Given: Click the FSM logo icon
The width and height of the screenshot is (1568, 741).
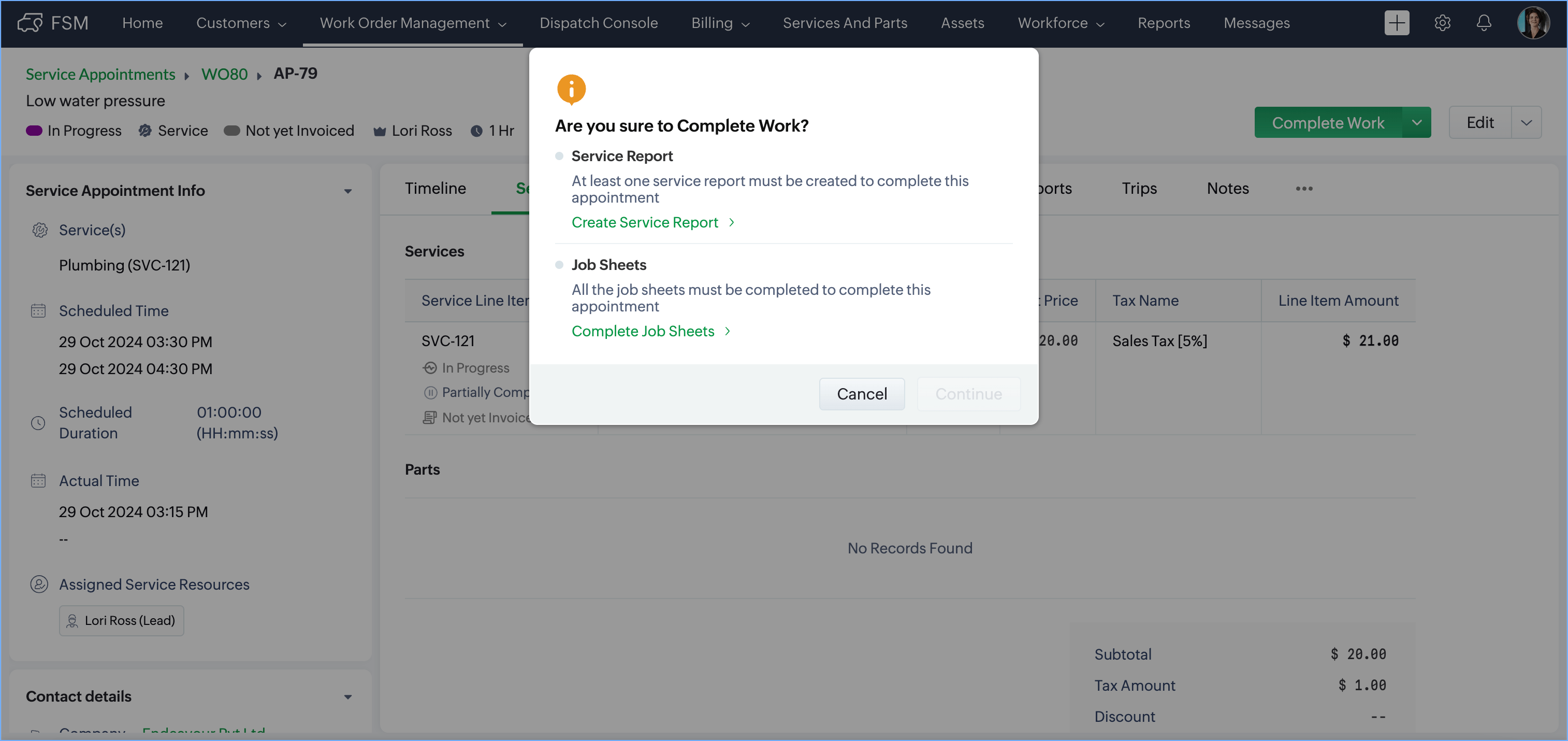Looking at the screenshot, I should tap(31, 23).
